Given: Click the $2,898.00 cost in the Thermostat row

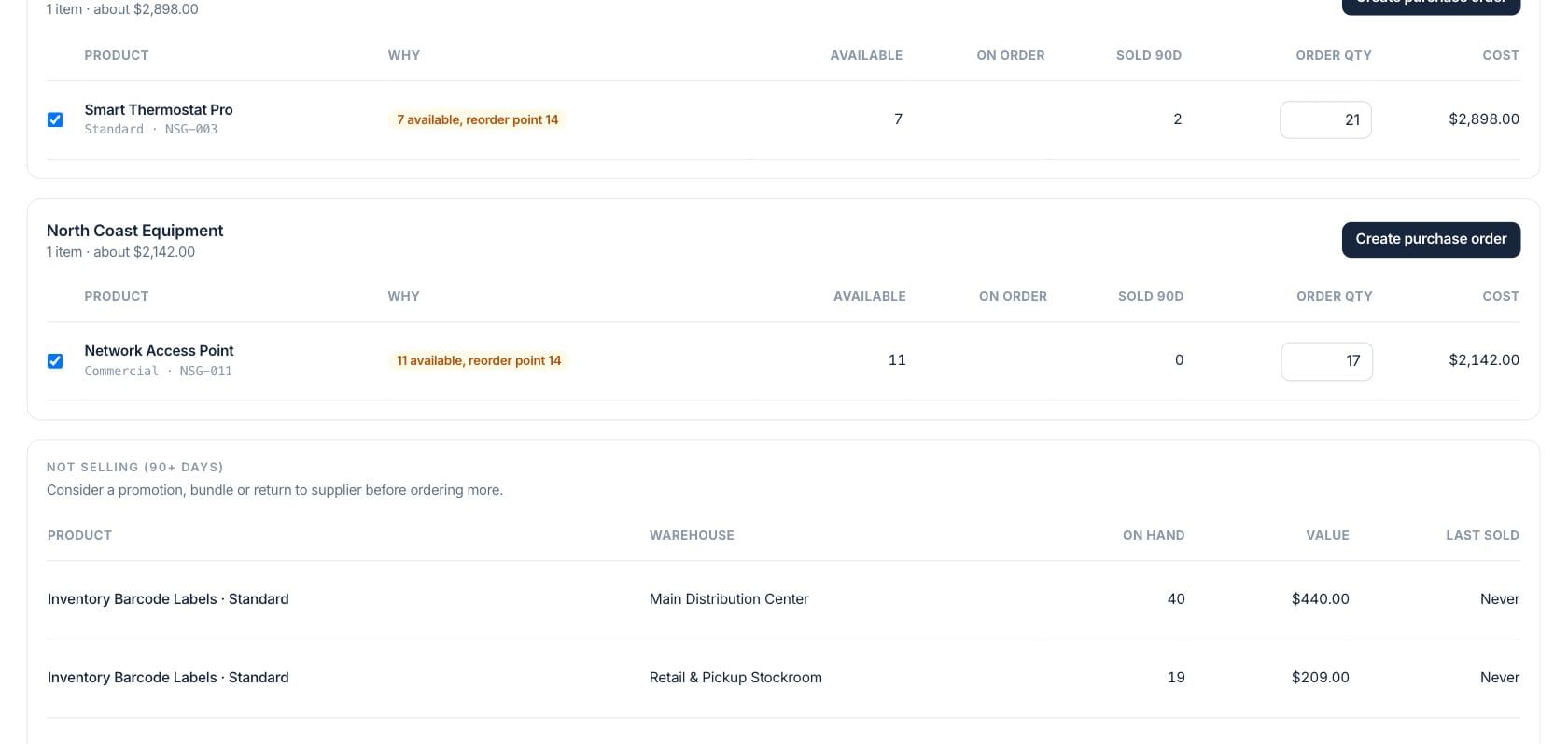Looking at the screenshot, I should 1483,119.
